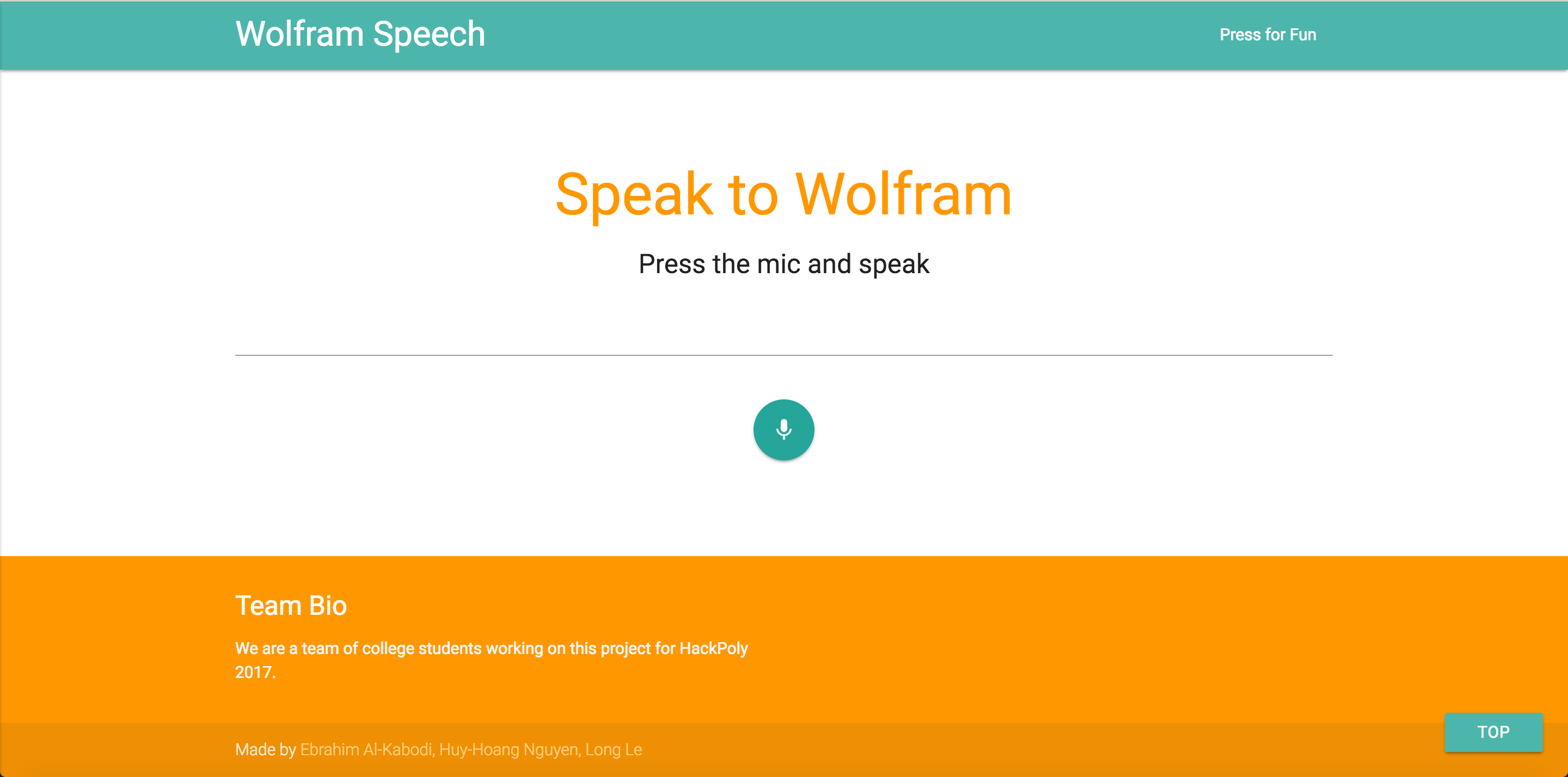1568x777 pixels.
Task: Click the word 'Wolfram' in the orange heading
Action: pyautogui.click(x=903, y=194)
